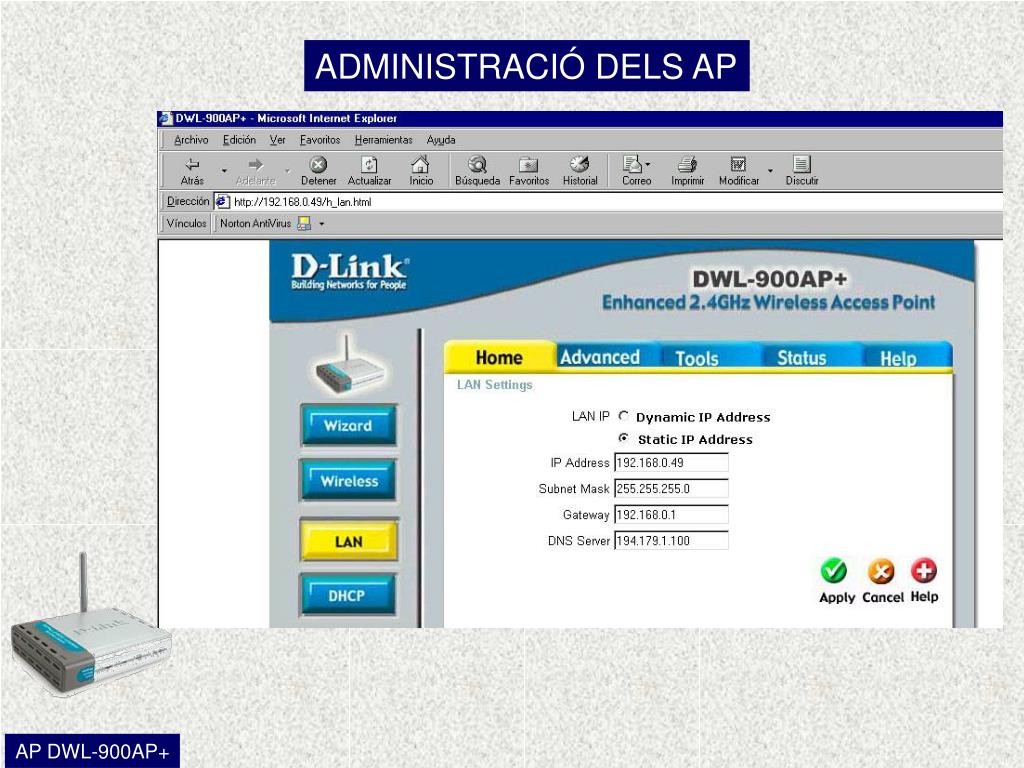Click the Gateway input field
The height and width of the screenshot is (768, 1024).
coord(671,515)
